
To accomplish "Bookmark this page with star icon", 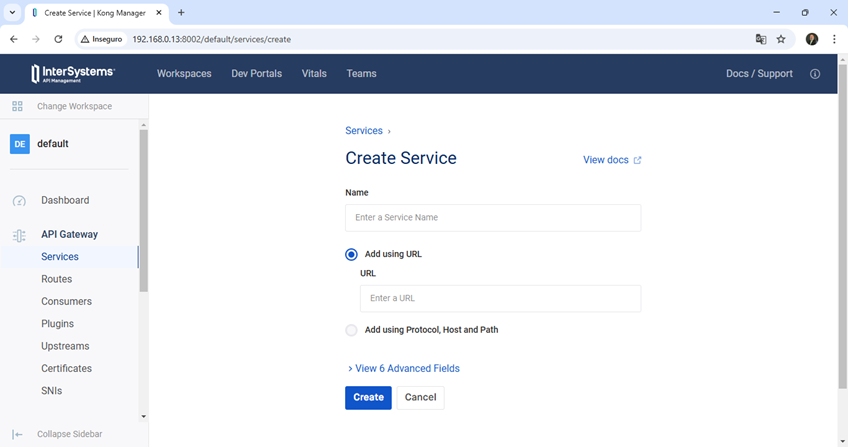I will (x=781, y=39).
